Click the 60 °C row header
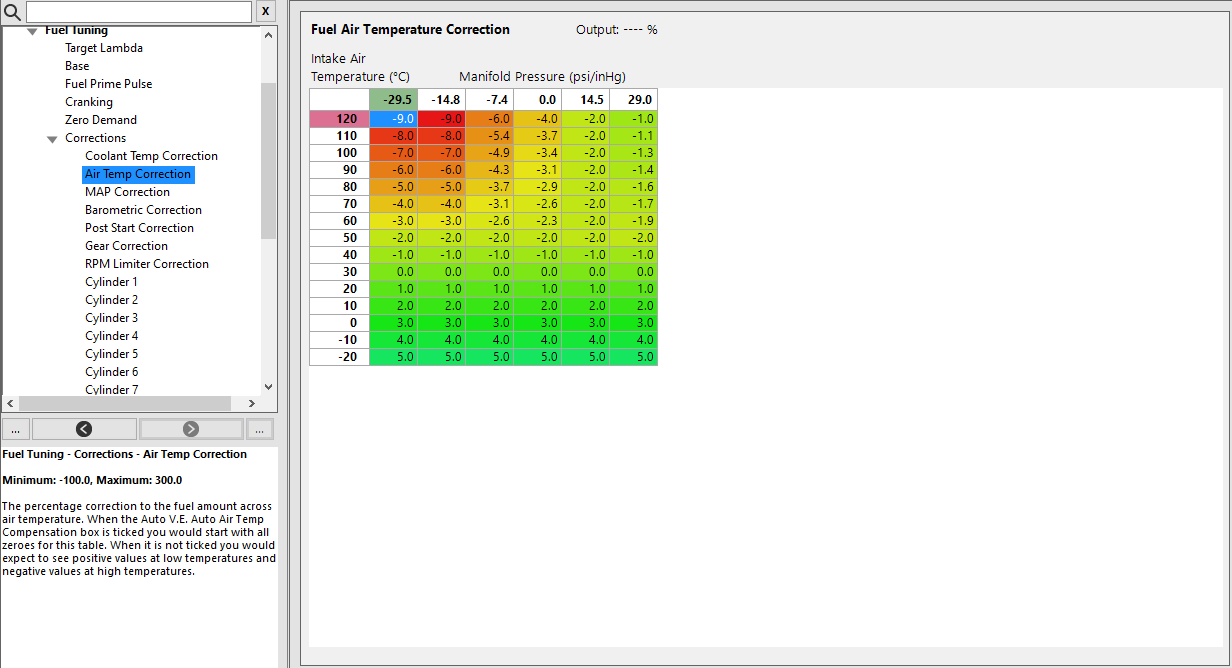Image resolution: width=1232 pixels, height=668 pixels. click(339, 220)
